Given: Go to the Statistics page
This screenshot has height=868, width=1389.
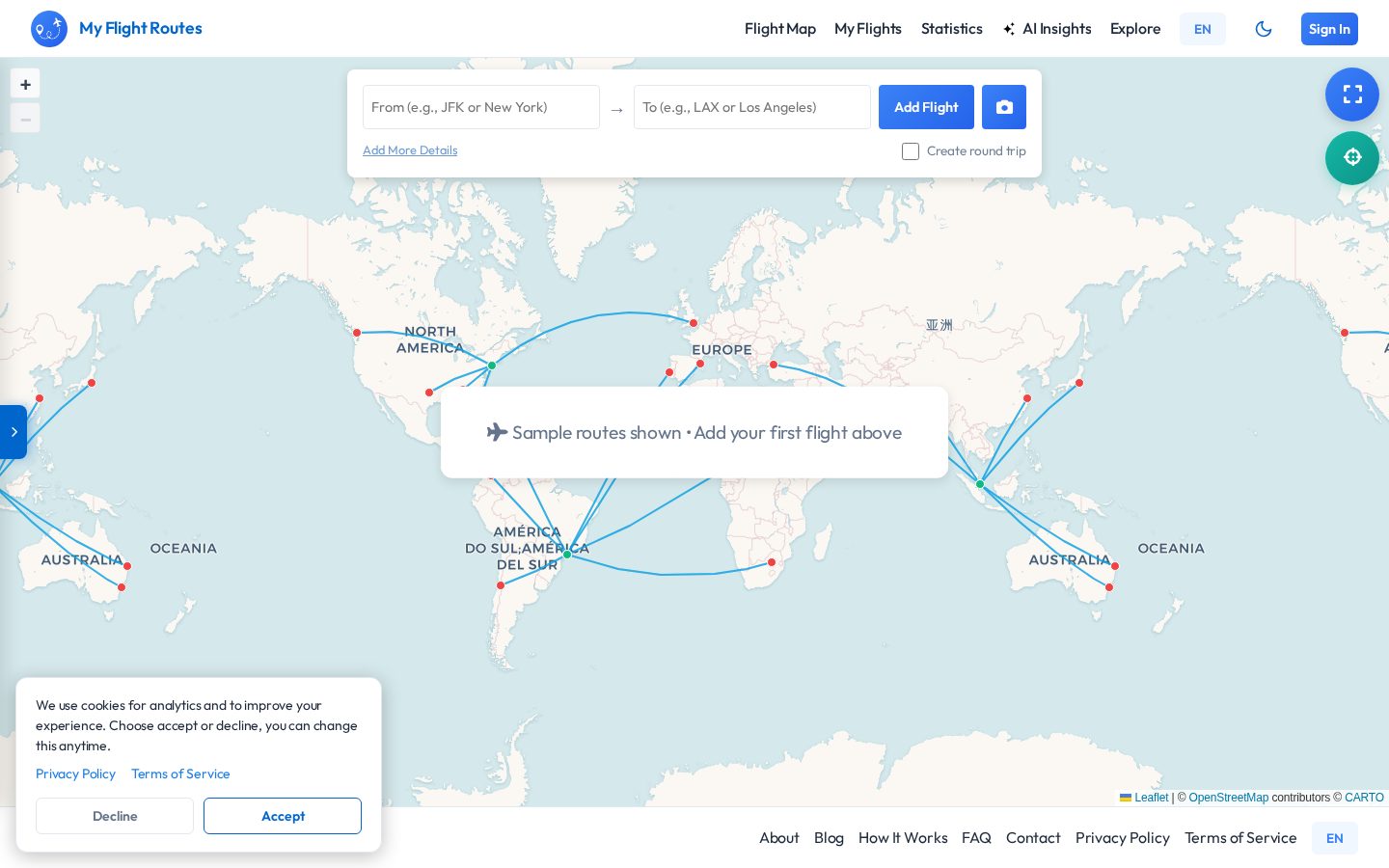Looking at the screenshot, I should coord(952,29).
